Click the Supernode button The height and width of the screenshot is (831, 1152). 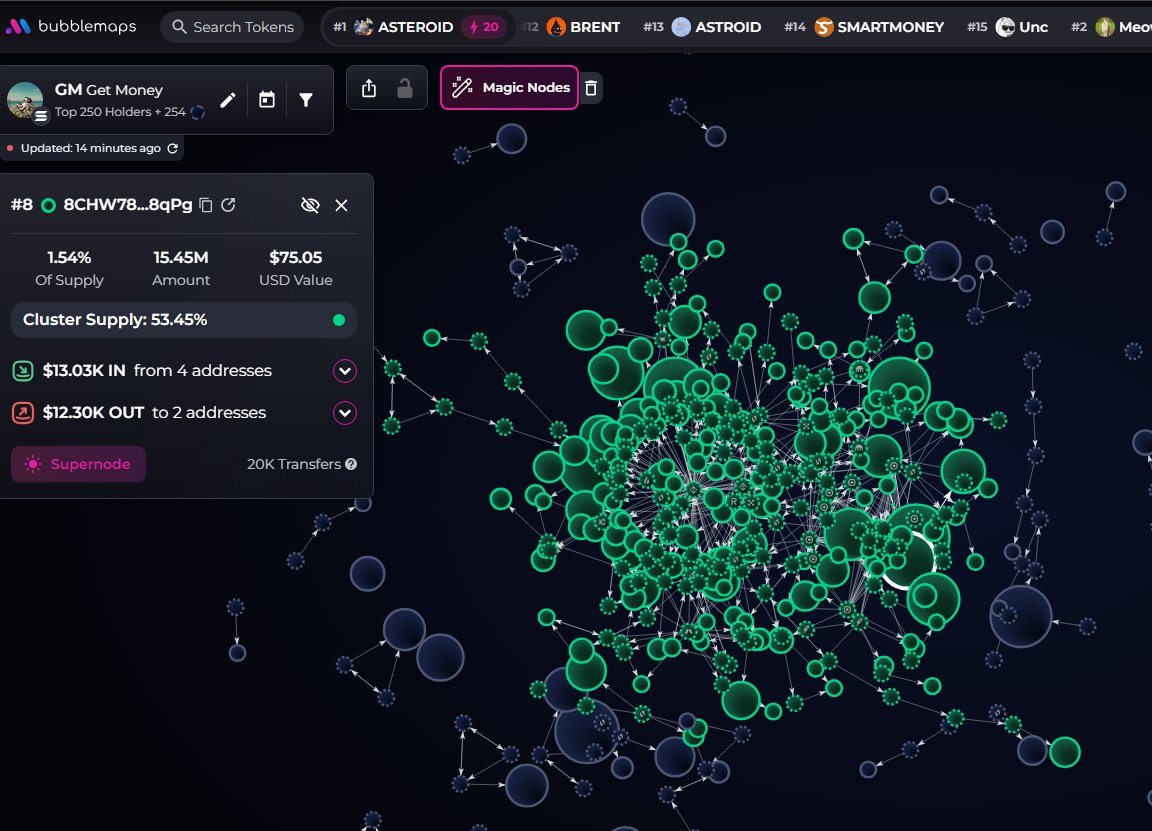coord(78,464)
